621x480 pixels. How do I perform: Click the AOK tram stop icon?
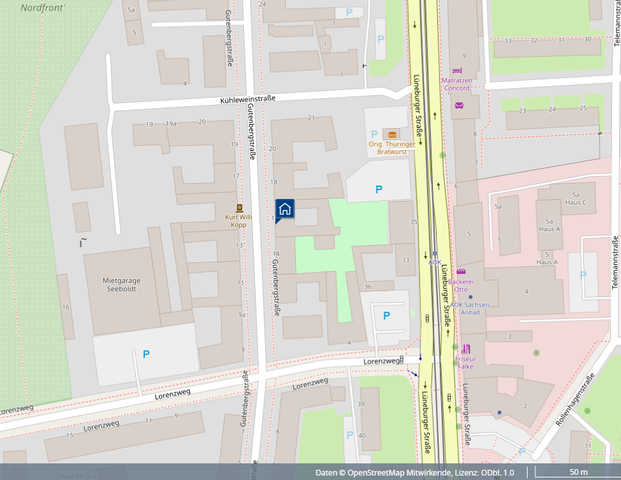435,254
